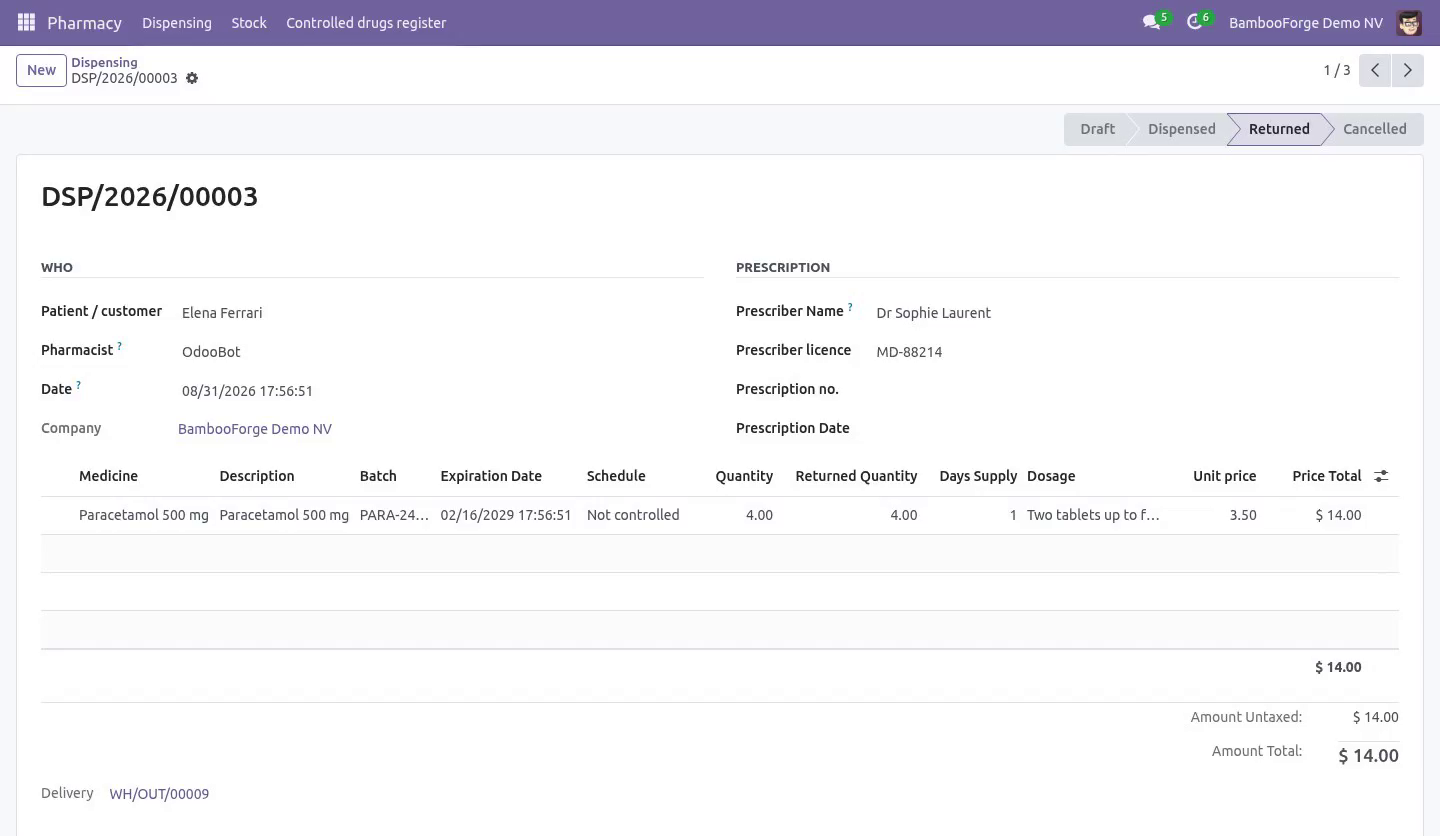The image size is (1440, 836).
Task: Open column options adjust icon in table header
Action: [x=1381, y=476]
